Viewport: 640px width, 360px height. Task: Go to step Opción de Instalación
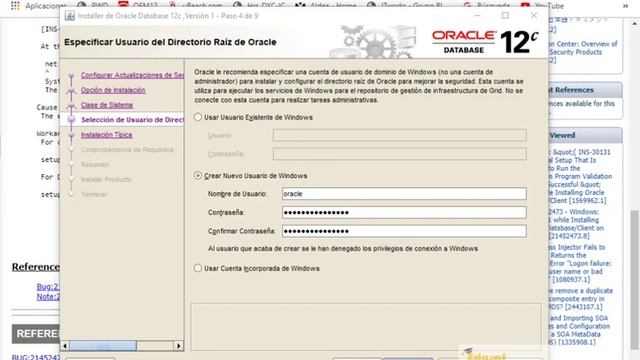click(x=113, y=90)
